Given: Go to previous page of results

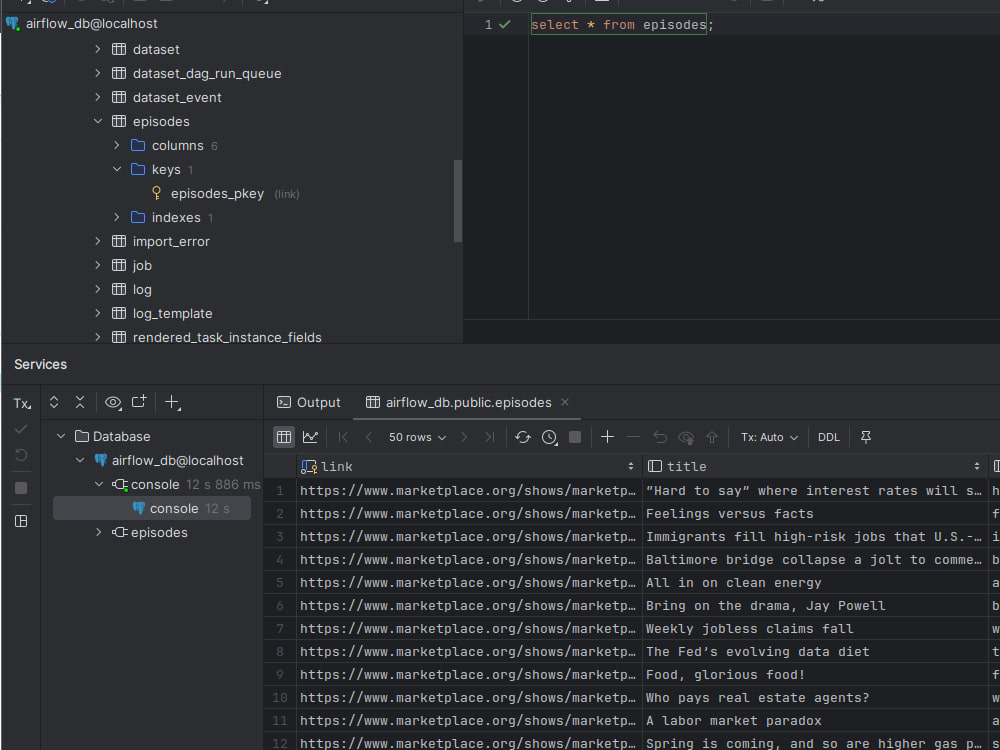Looking at the screenshot, I should tap(369, 437).
